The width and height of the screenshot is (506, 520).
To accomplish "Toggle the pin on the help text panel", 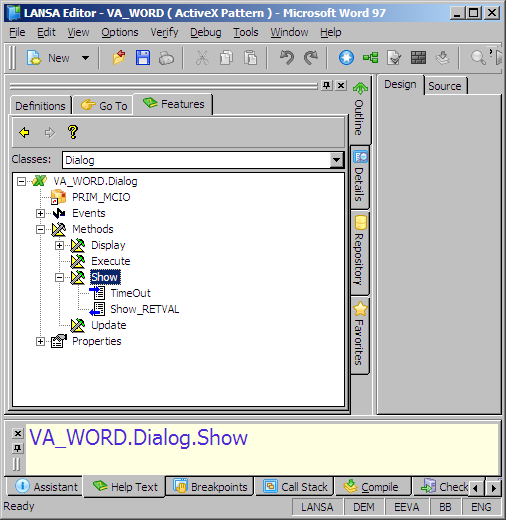I will tap(18, 448).
